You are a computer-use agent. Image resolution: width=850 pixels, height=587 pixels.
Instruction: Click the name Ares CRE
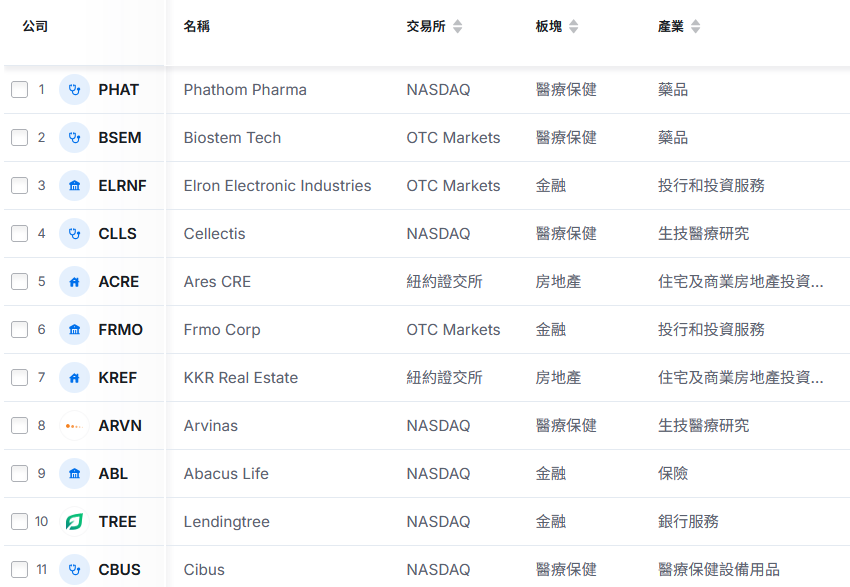[217, 282]
